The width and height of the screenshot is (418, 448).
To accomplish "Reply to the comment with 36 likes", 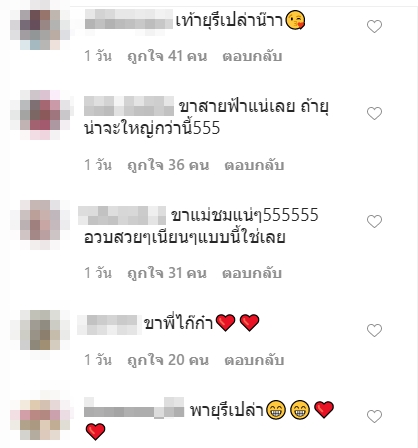I will (254, 165).
